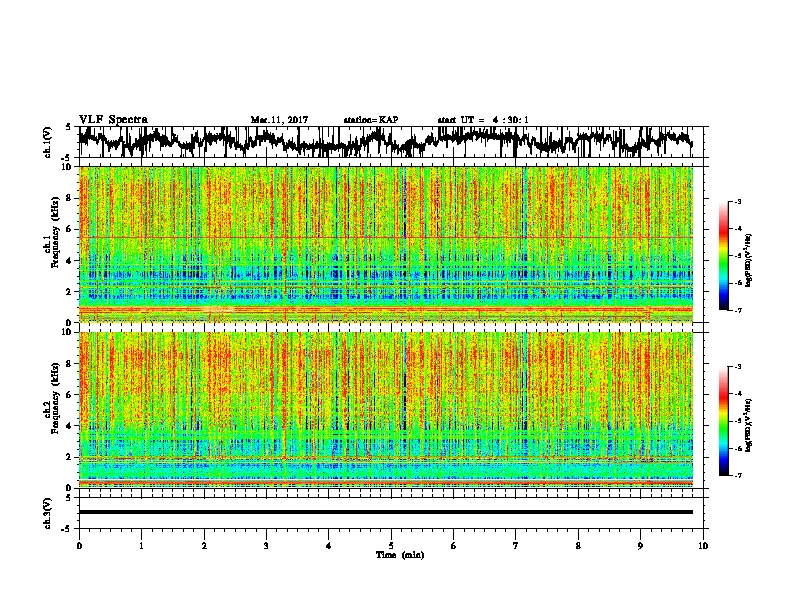Click the 1 tick label on Time axis

(141, 546)
